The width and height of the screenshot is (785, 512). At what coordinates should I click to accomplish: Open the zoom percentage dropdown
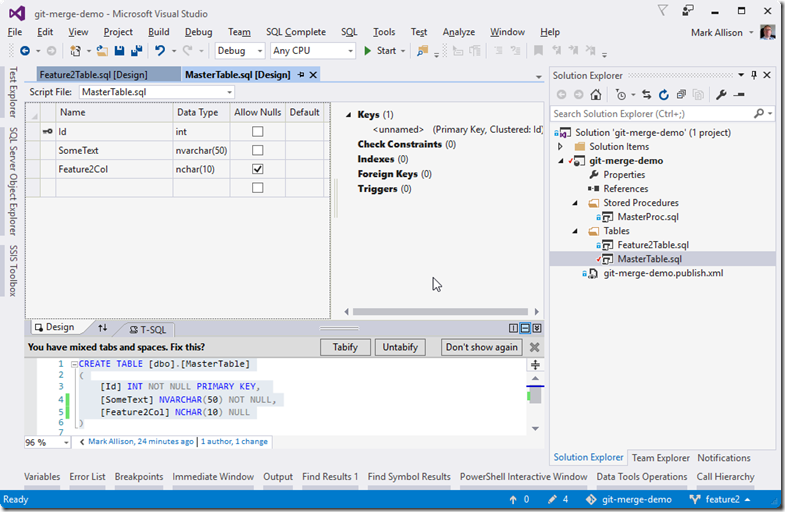(x=66, y=442)
